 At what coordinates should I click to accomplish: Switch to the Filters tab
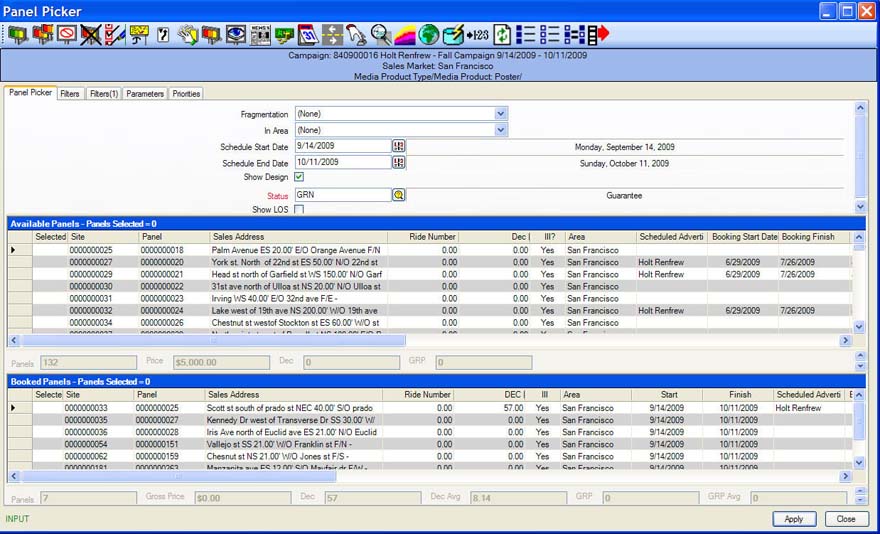coord(70,94)
